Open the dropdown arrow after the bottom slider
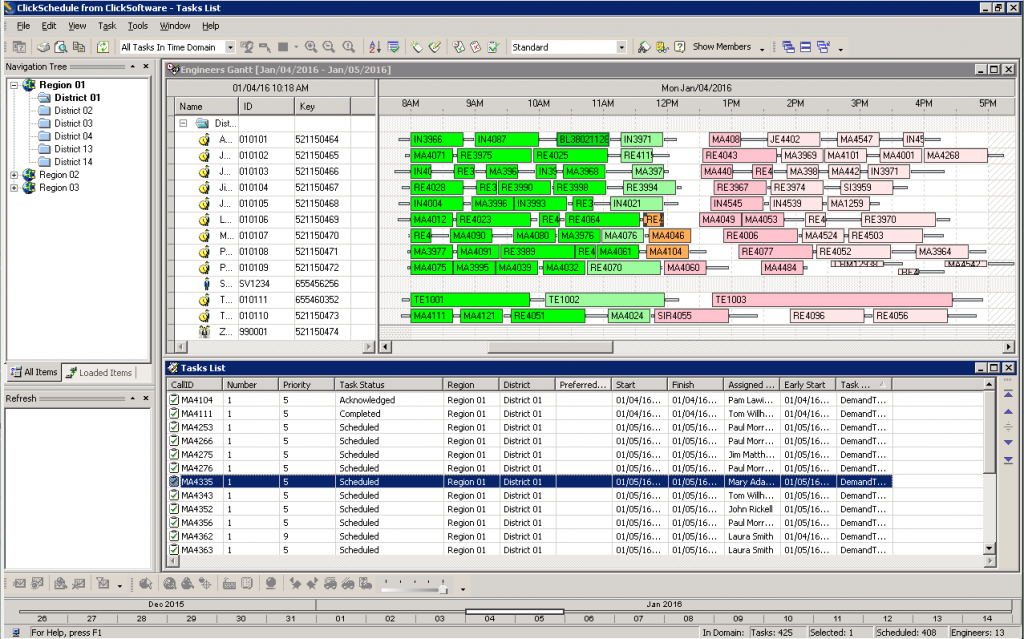This screenshot has height=639, width=1024. point(463,589)
